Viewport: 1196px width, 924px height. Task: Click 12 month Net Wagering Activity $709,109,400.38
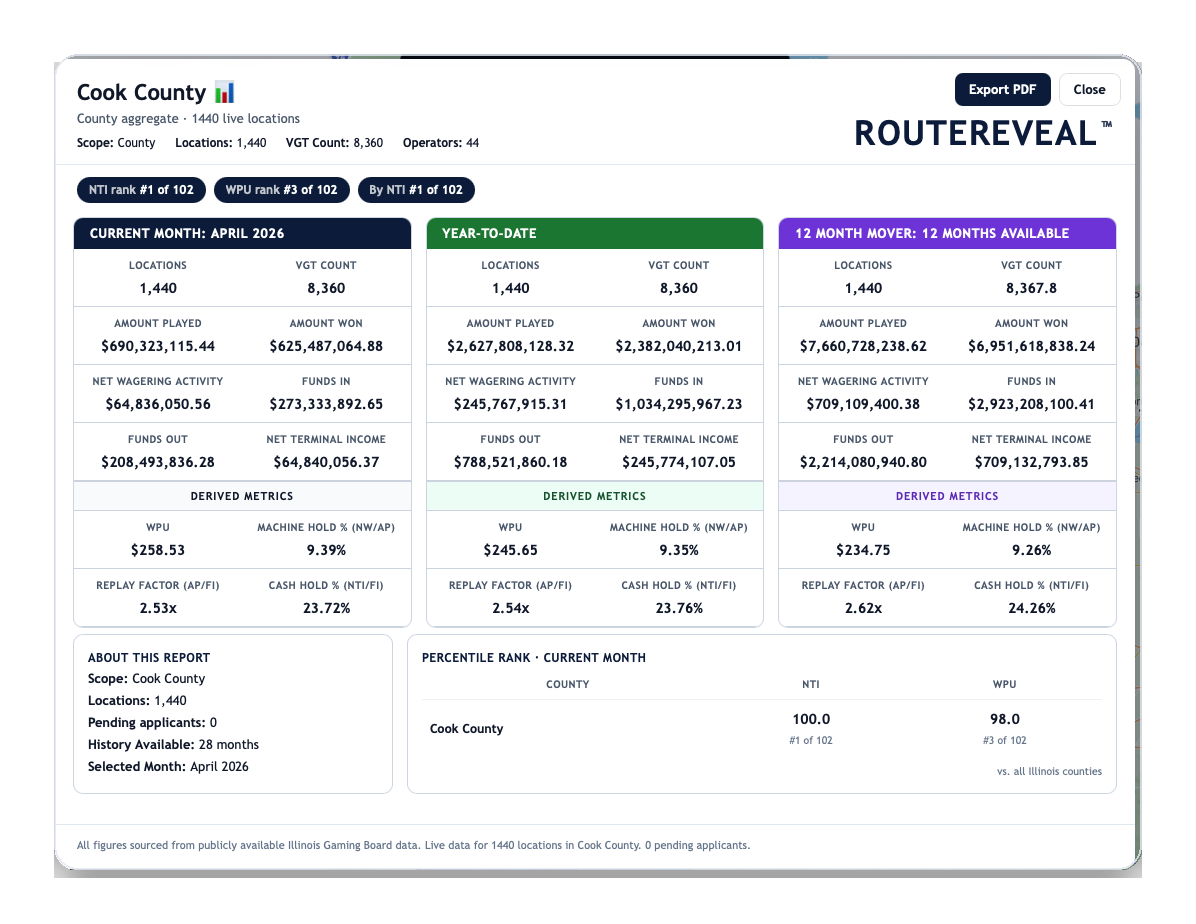pyautogui.click(x=863, y=404)
